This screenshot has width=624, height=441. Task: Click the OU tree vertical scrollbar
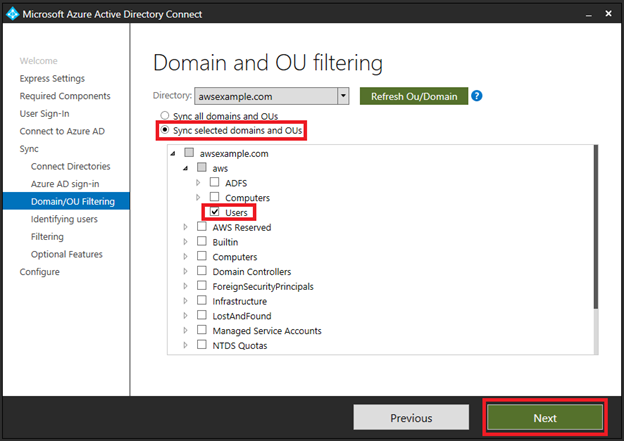tap(596, 227)
